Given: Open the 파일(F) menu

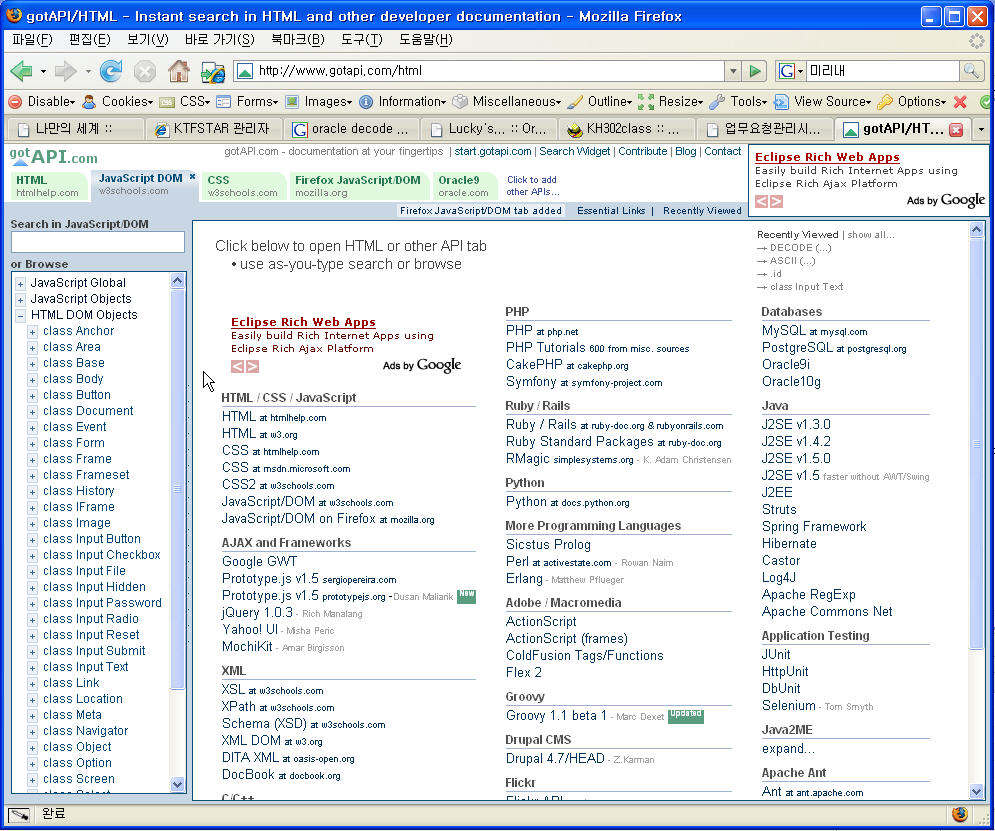Looking at the screenshot, I should pyautogui.click(x=32, y=40).
